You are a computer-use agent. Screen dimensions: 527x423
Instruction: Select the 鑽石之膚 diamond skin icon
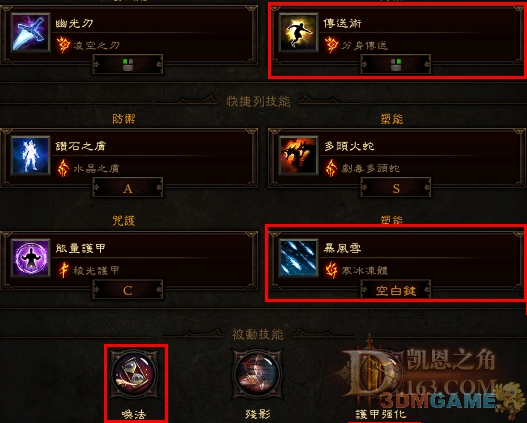tap(30, 156)
